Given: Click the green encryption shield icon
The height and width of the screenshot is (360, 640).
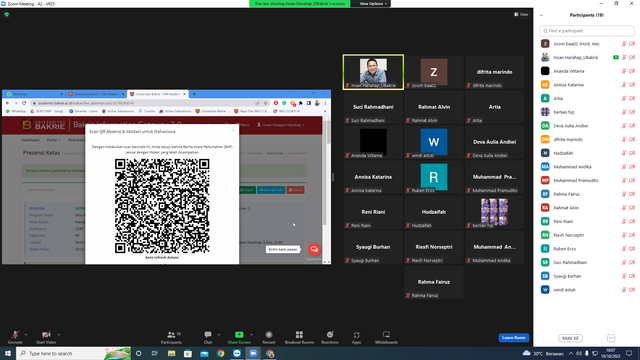Looking at the screenshot, I should click(x=7, y=14).
